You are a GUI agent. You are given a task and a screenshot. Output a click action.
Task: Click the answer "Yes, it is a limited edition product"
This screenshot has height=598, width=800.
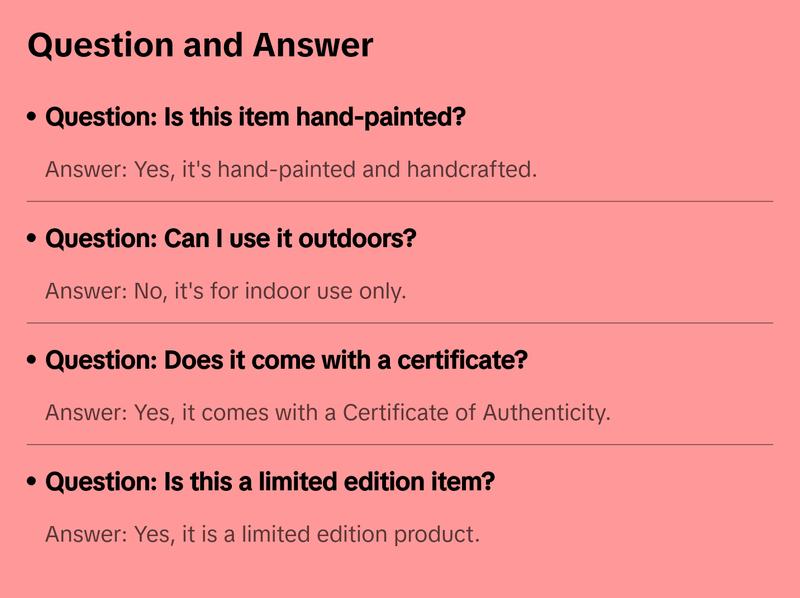pos(262,534)
